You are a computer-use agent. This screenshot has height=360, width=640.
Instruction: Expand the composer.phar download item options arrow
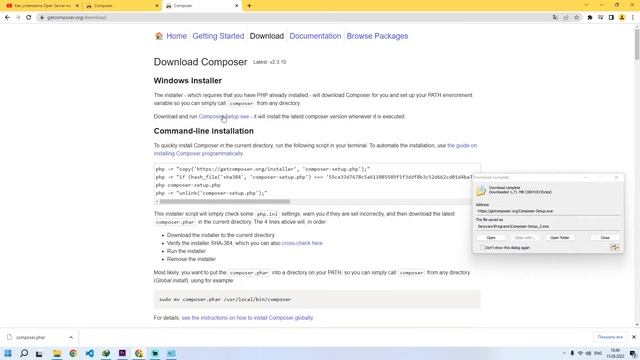click(x=71, y=338)
